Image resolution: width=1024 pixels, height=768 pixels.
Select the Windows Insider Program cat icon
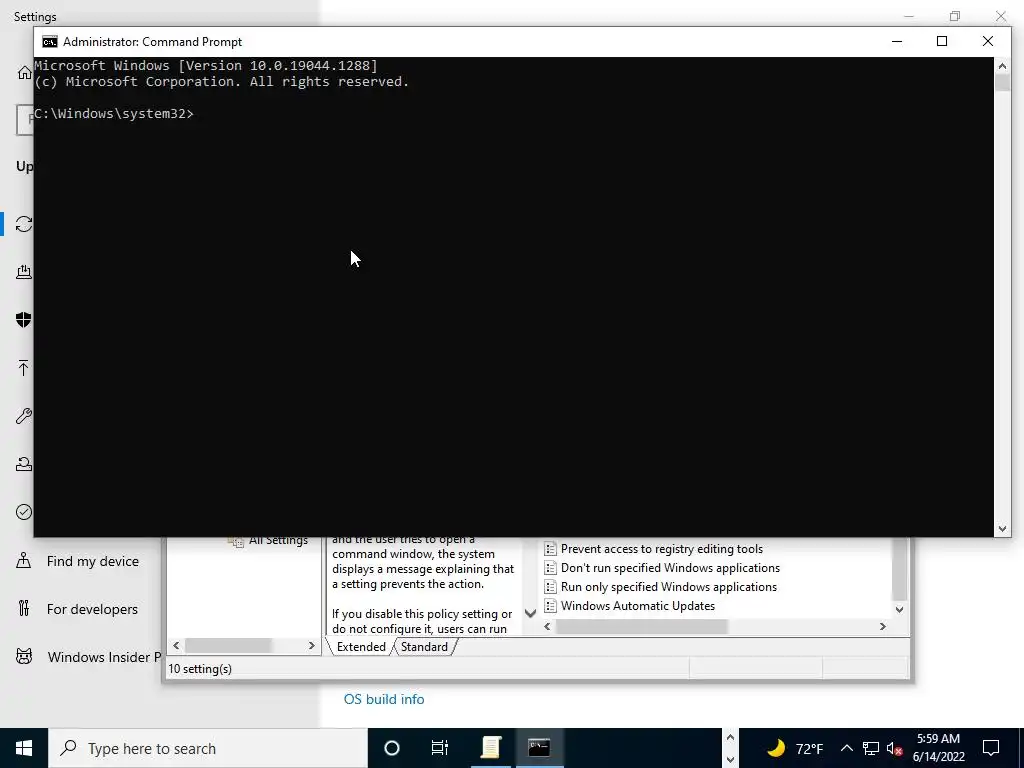[24, 656]
